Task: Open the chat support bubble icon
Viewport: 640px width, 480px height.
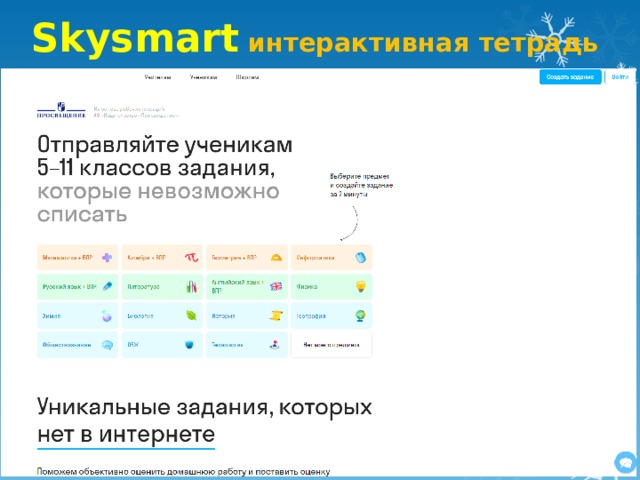Action: [625, 462]
